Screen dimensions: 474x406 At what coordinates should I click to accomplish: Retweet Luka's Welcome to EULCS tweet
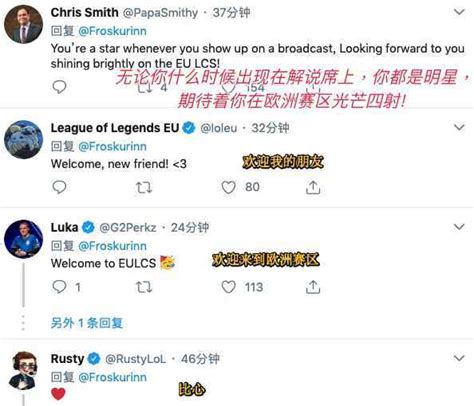[144, 287]
